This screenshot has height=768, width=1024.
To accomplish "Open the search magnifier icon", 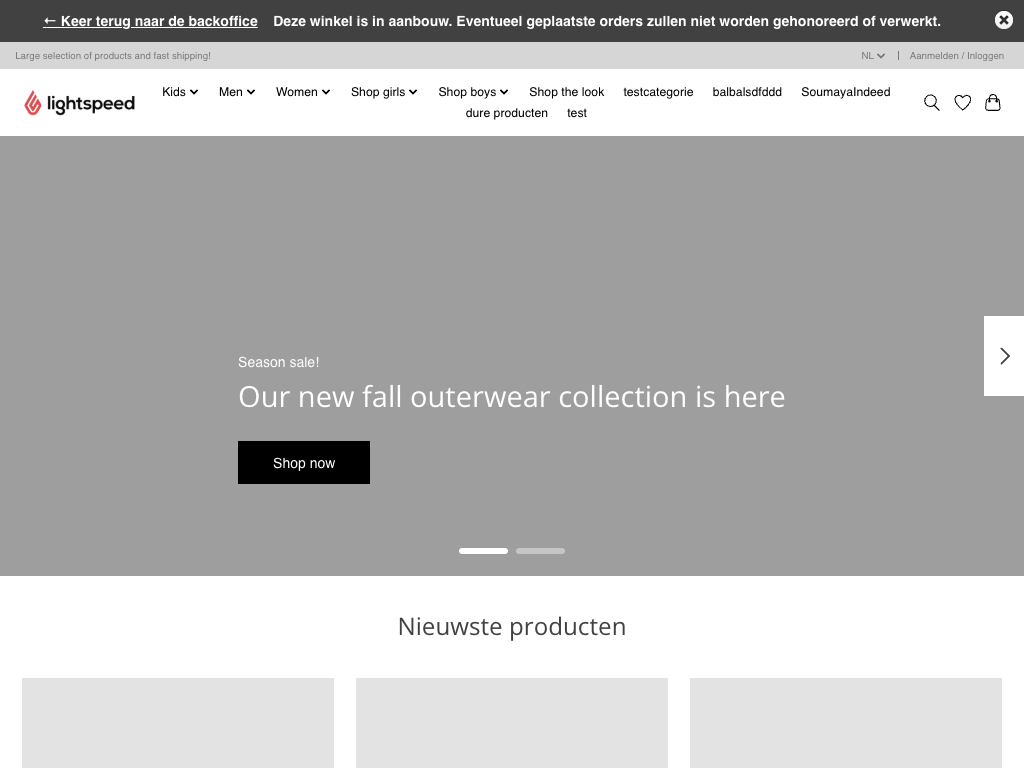I will (931, 102).
